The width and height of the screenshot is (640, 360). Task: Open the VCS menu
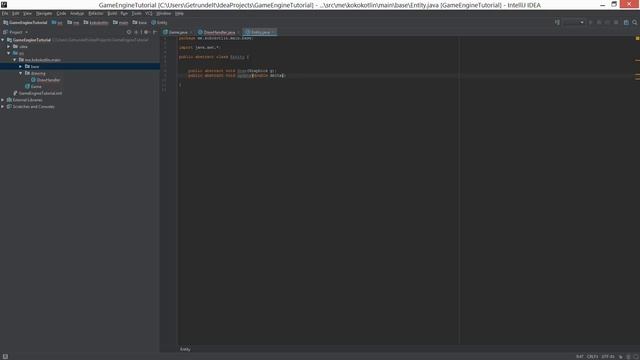[x=149, y=13]
